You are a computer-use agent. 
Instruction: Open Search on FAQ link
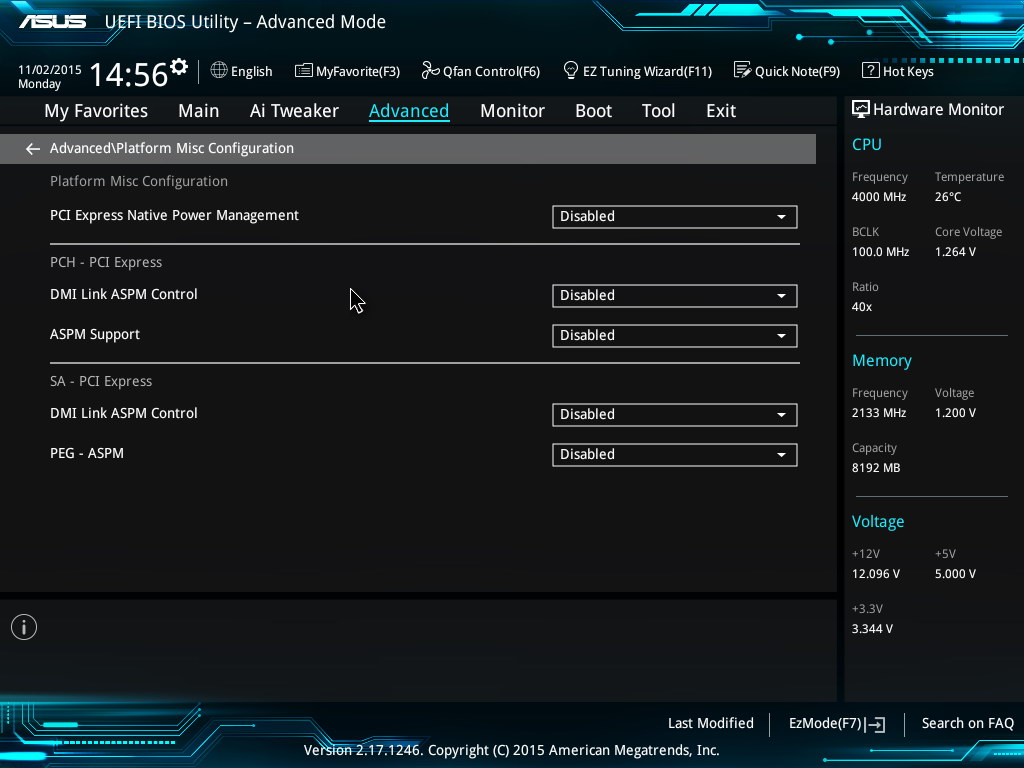point(967,723)
